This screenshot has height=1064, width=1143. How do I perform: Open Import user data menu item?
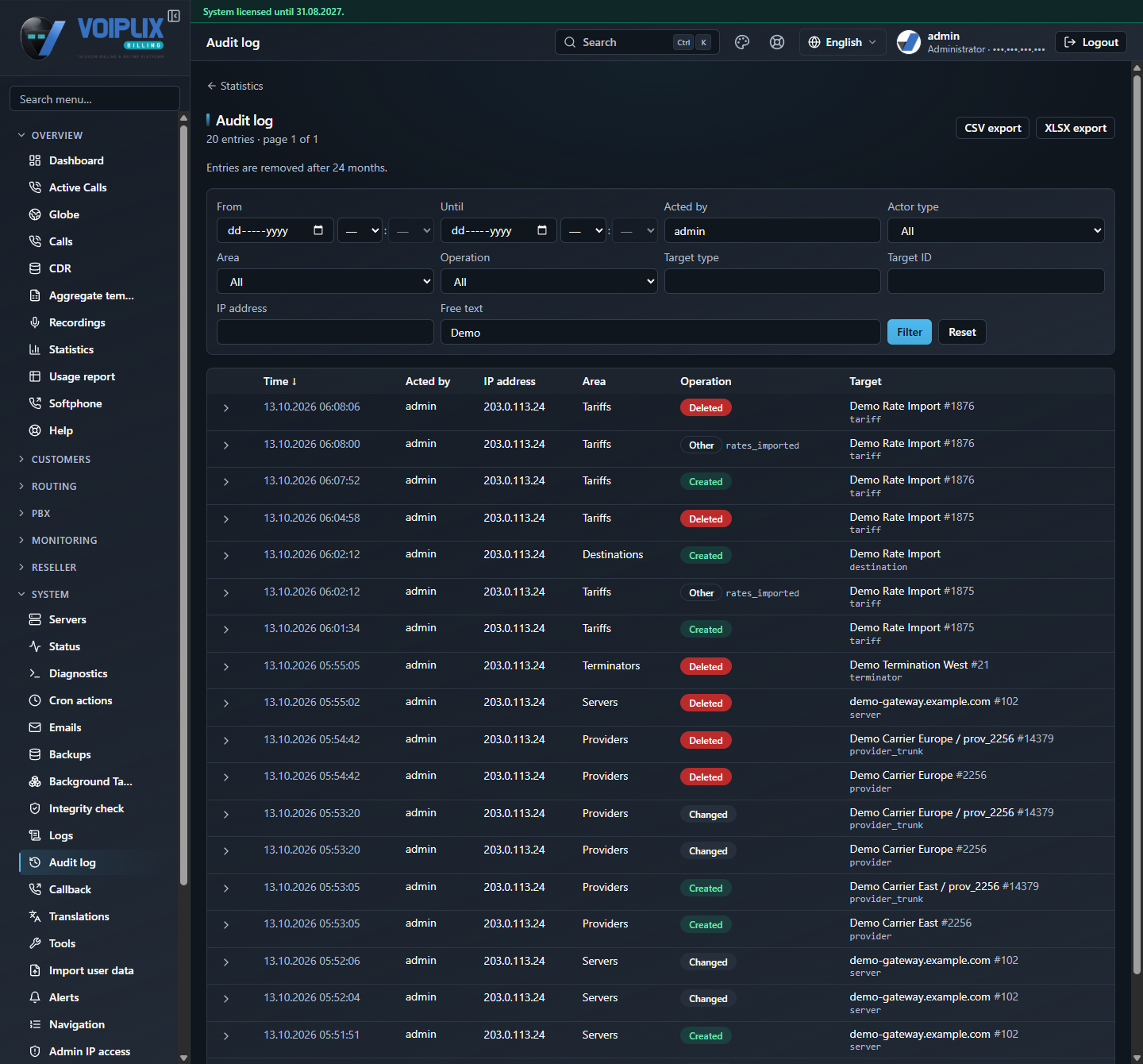91,970
